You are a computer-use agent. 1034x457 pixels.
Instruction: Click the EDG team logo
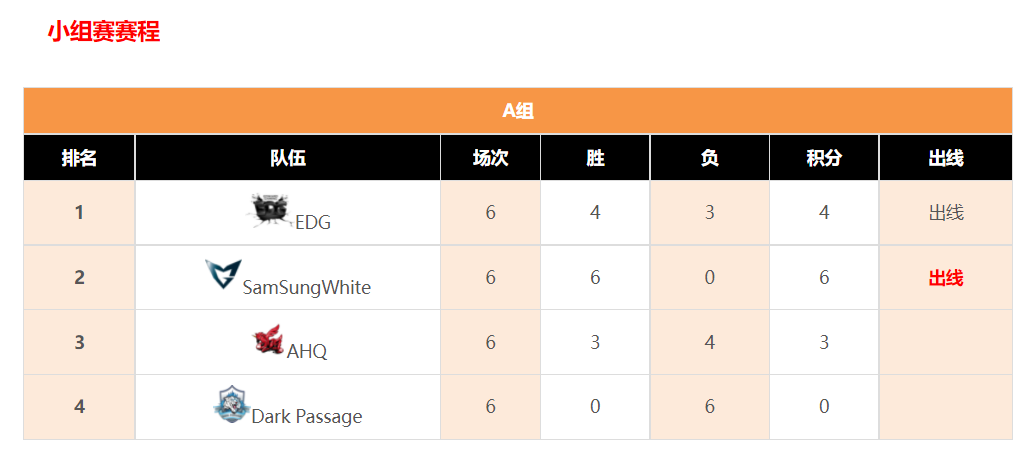[272, 211]
